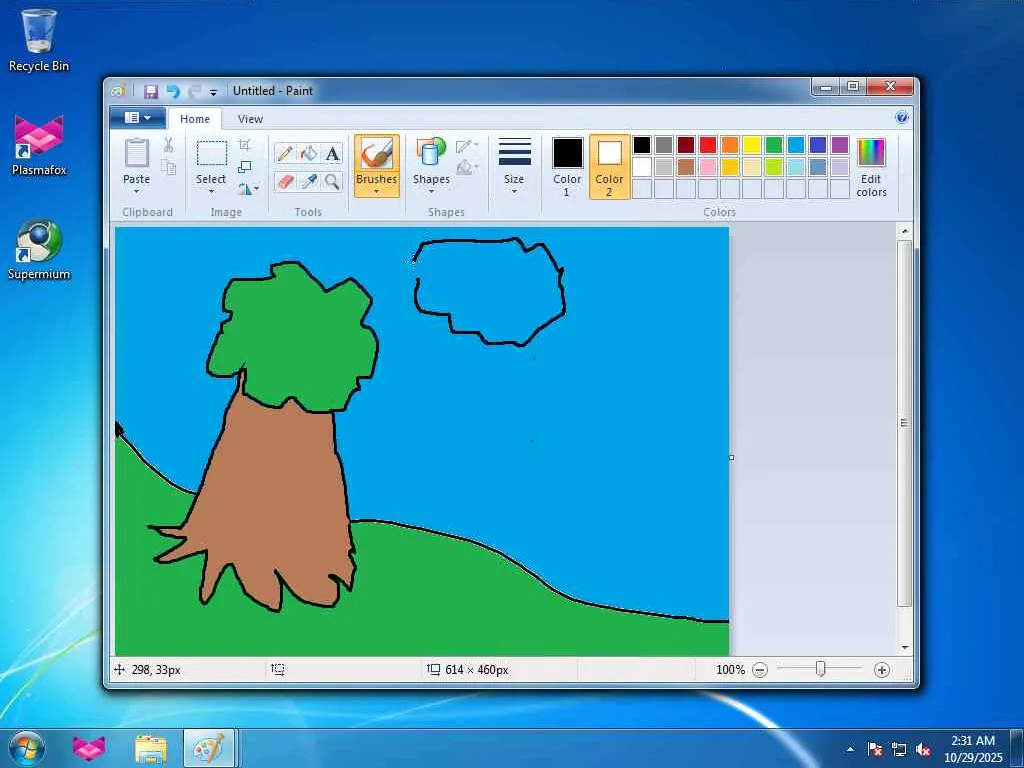Image resolution: width=1024 pixels, height=768 pixels.
Task: Pick the brown color swatch
Action: click(686, 167)
